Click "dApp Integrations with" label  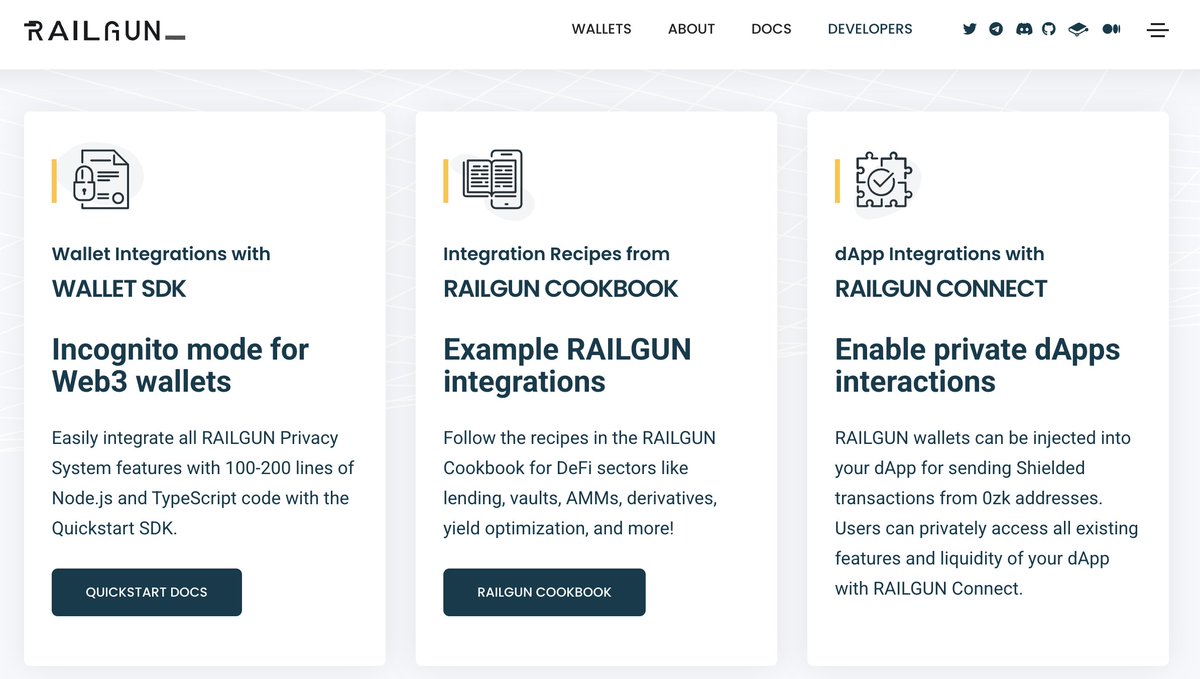coord(939,254)
